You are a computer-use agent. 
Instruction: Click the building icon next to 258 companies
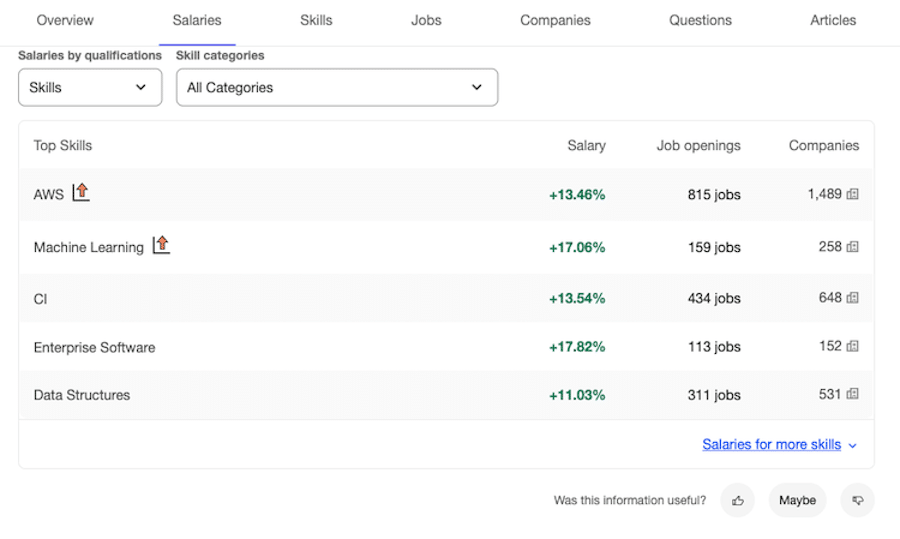[x=853, y=246]
